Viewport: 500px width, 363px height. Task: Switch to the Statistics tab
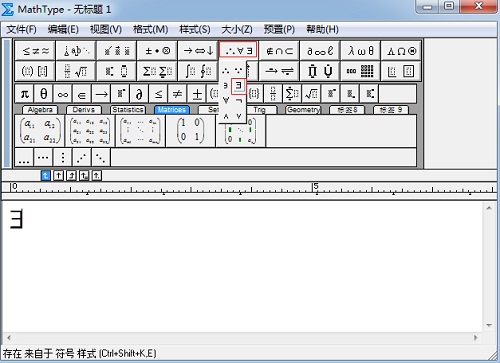pyautogui.click(x=128, y=110)
